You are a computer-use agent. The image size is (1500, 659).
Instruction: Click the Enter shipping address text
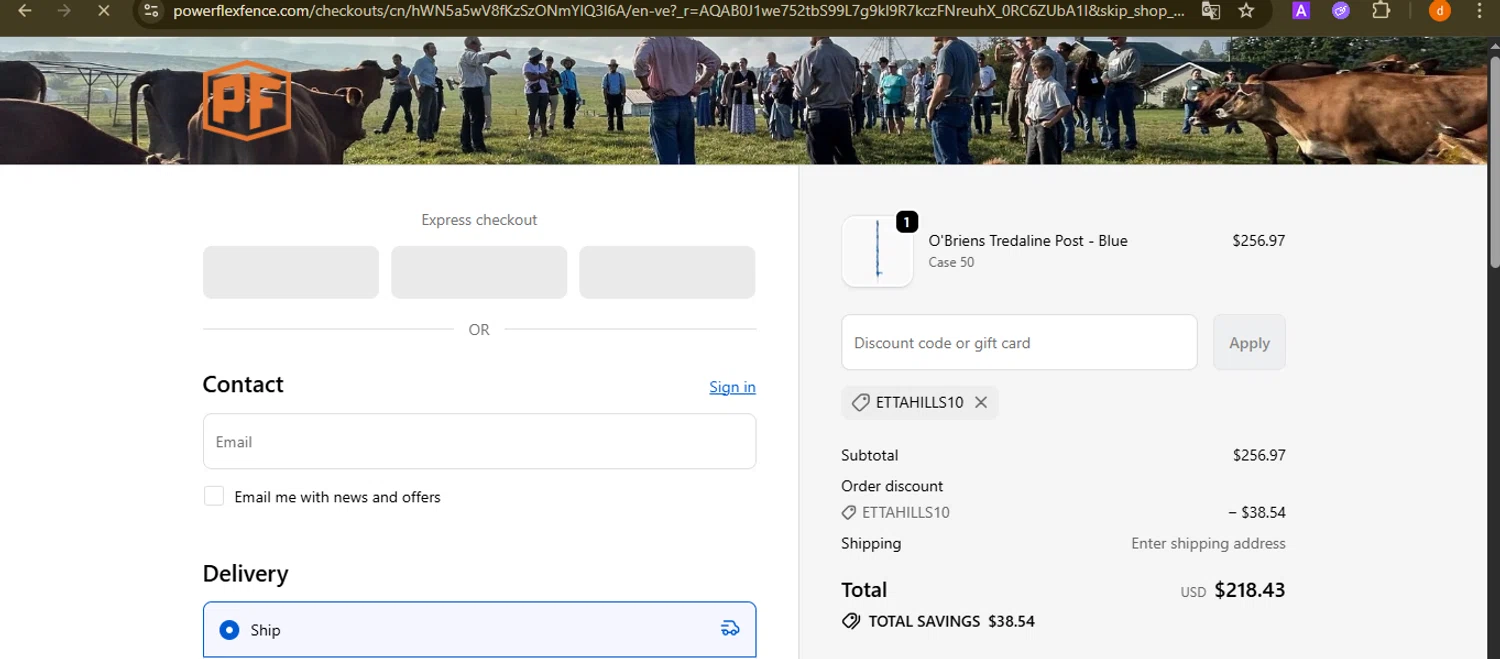point(1208,544)
